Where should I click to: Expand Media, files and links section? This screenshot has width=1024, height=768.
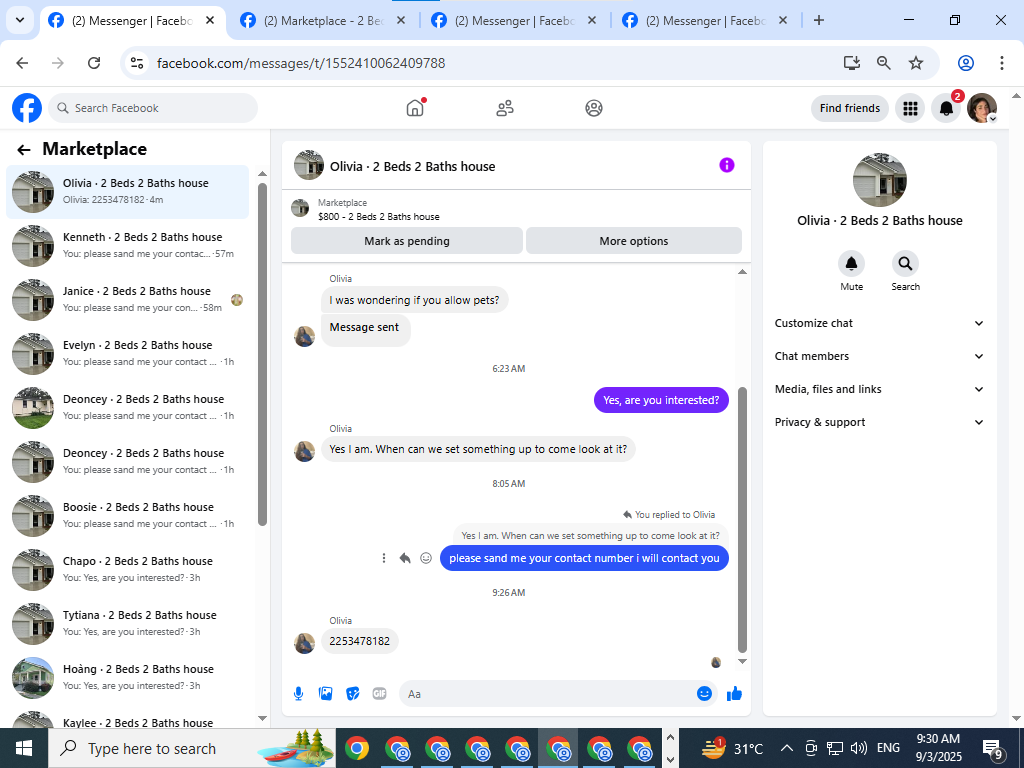click(x=879, y=389)
